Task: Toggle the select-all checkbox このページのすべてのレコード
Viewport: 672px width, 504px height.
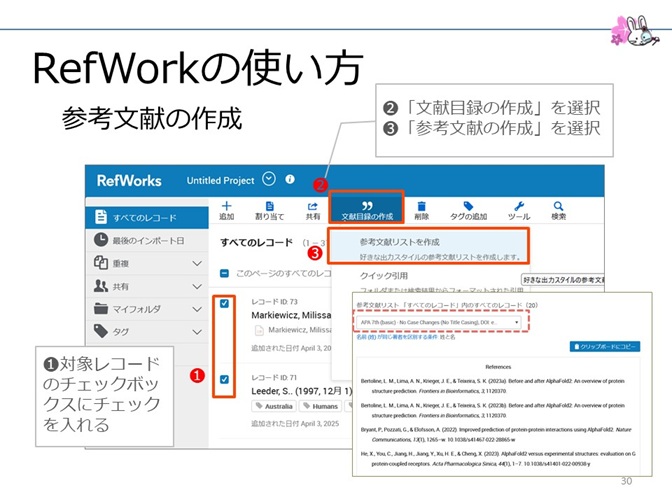Action: pos(224,273)
